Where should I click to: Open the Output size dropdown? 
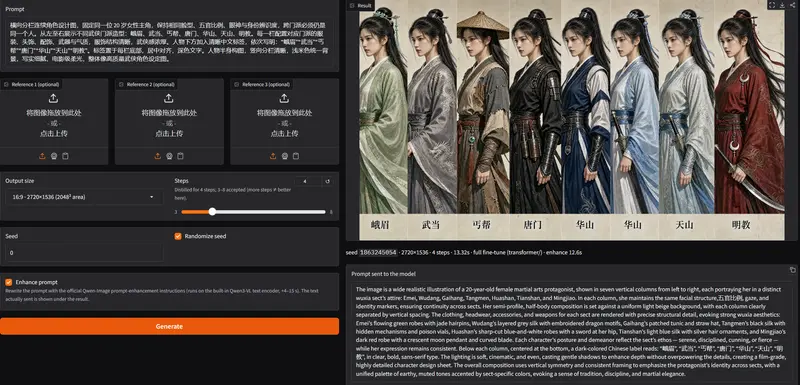tap(84, 197)
